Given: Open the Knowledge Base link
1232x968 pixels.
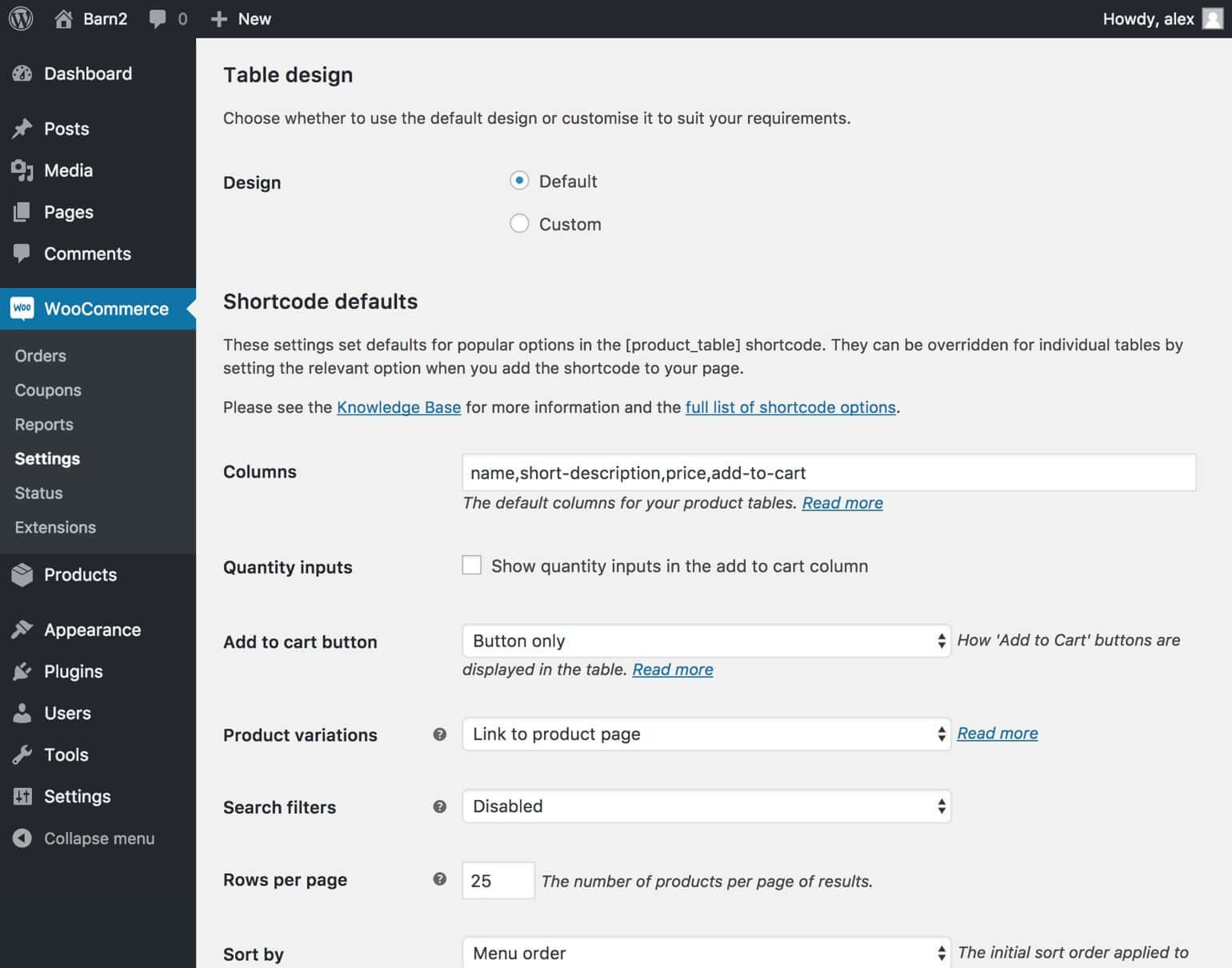Looking at the screenshot, I should (398, 407).
